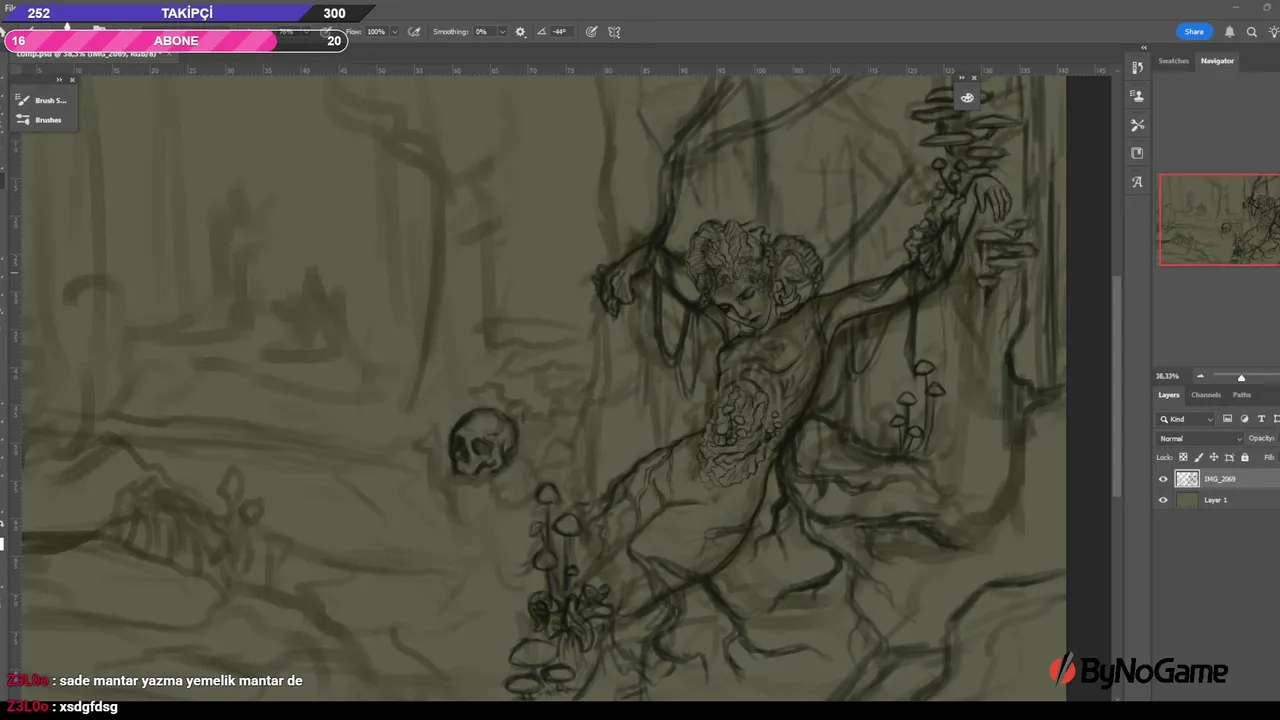1280x720 pixels.
Task: Open the Flow value dropdown
Action: 394,32
